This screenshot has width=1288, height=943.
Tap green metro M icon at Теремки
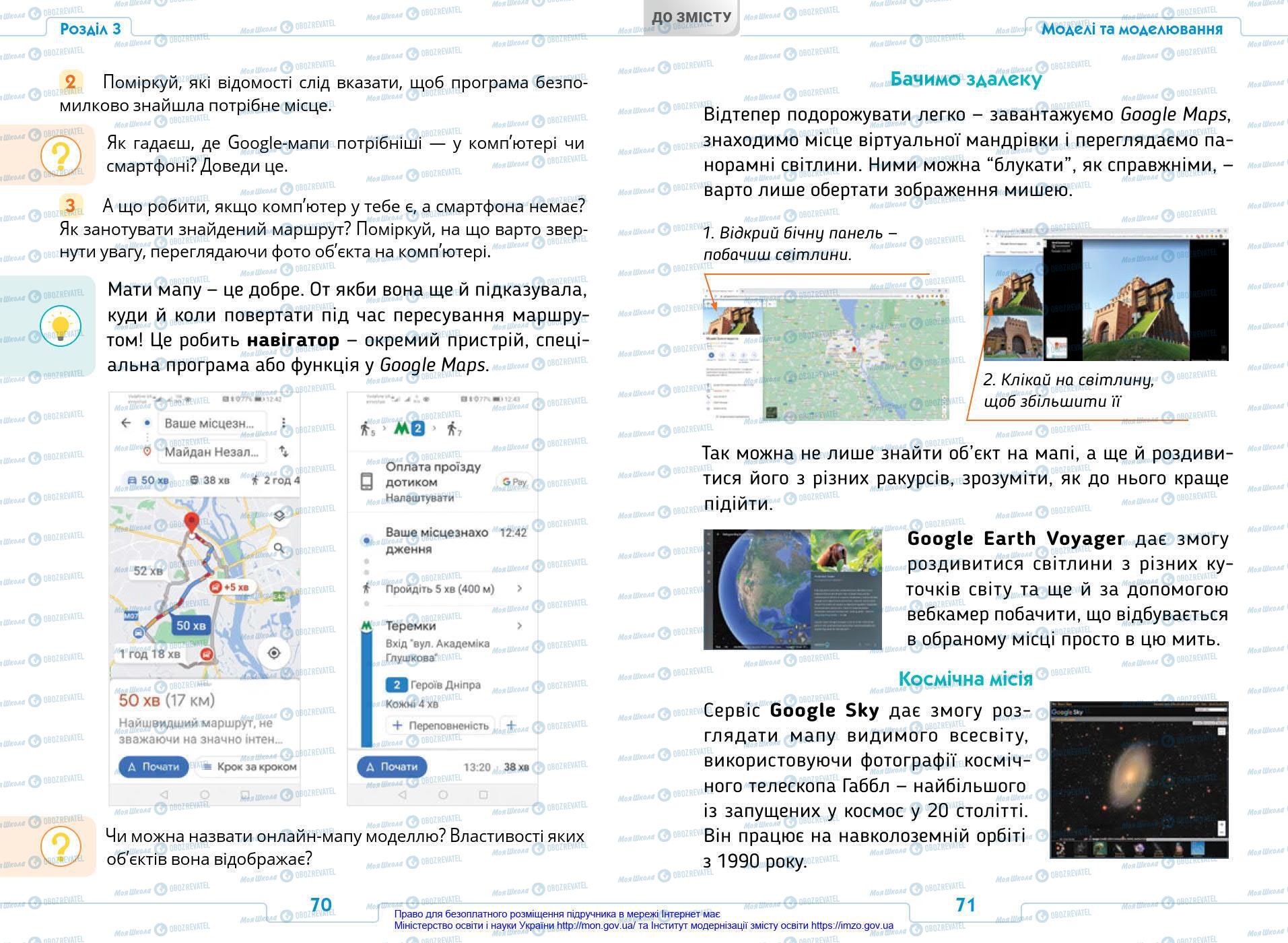pyautogui.click(x=366, y=626)
